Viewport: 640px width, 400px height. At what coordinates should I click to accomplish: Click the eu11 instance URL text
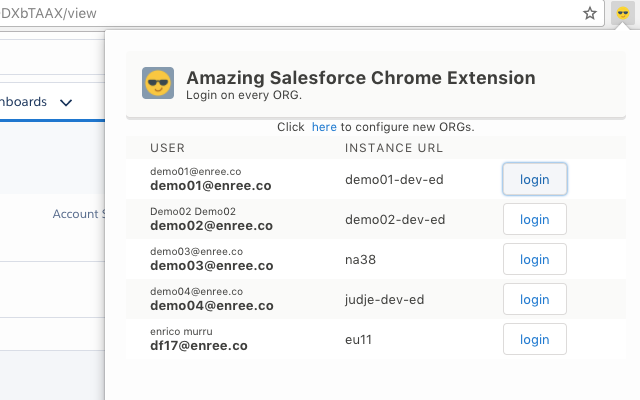358,340
